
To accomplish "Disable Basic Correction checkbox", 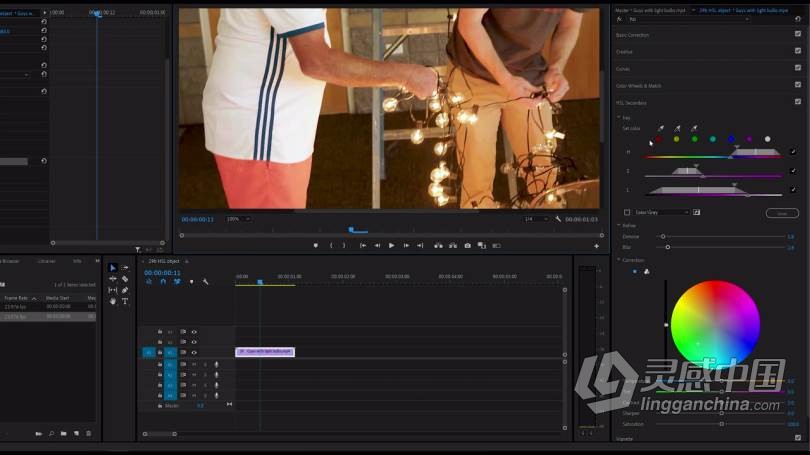I will tap(798, 34).
